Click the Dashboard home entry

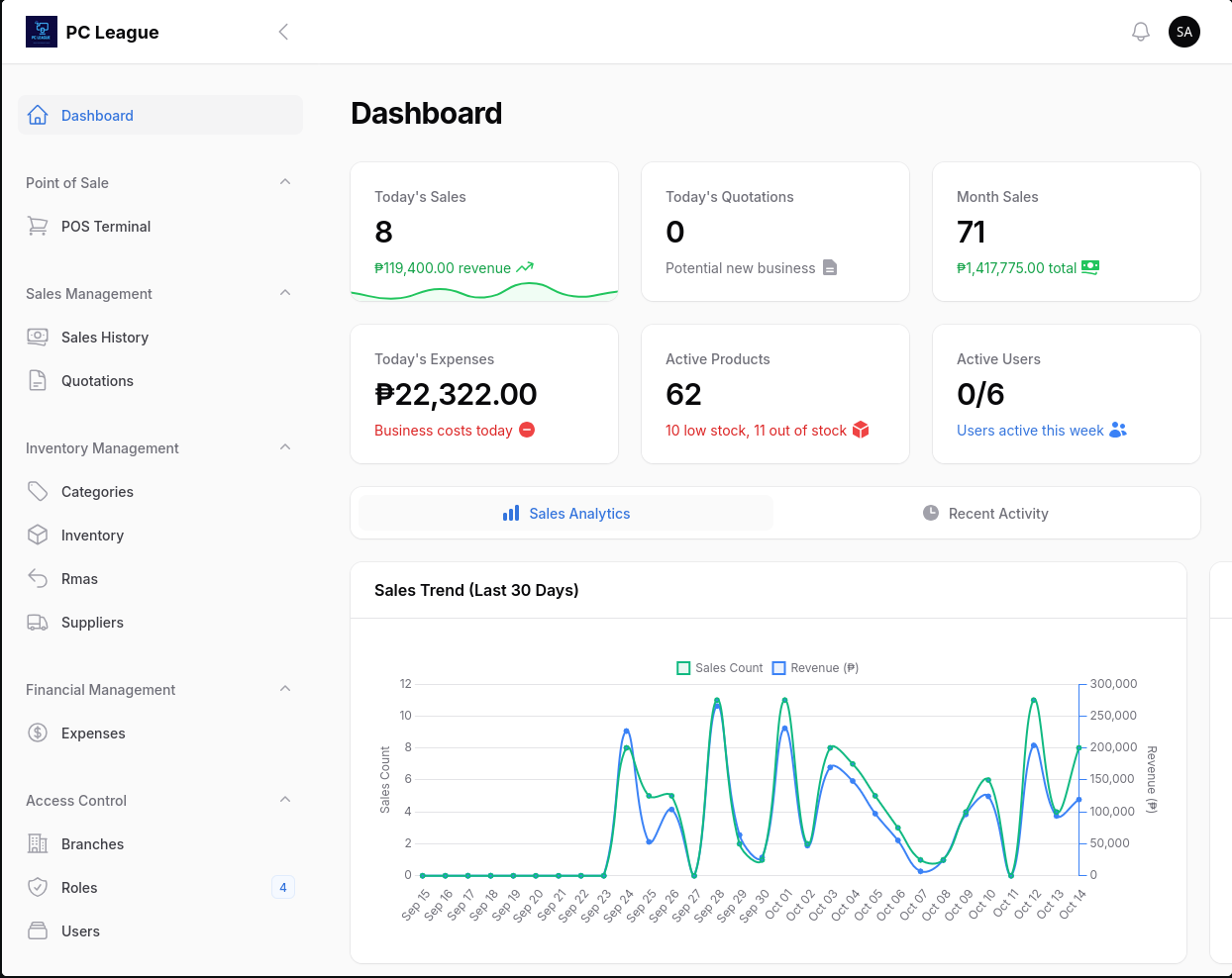click(97, 115)
